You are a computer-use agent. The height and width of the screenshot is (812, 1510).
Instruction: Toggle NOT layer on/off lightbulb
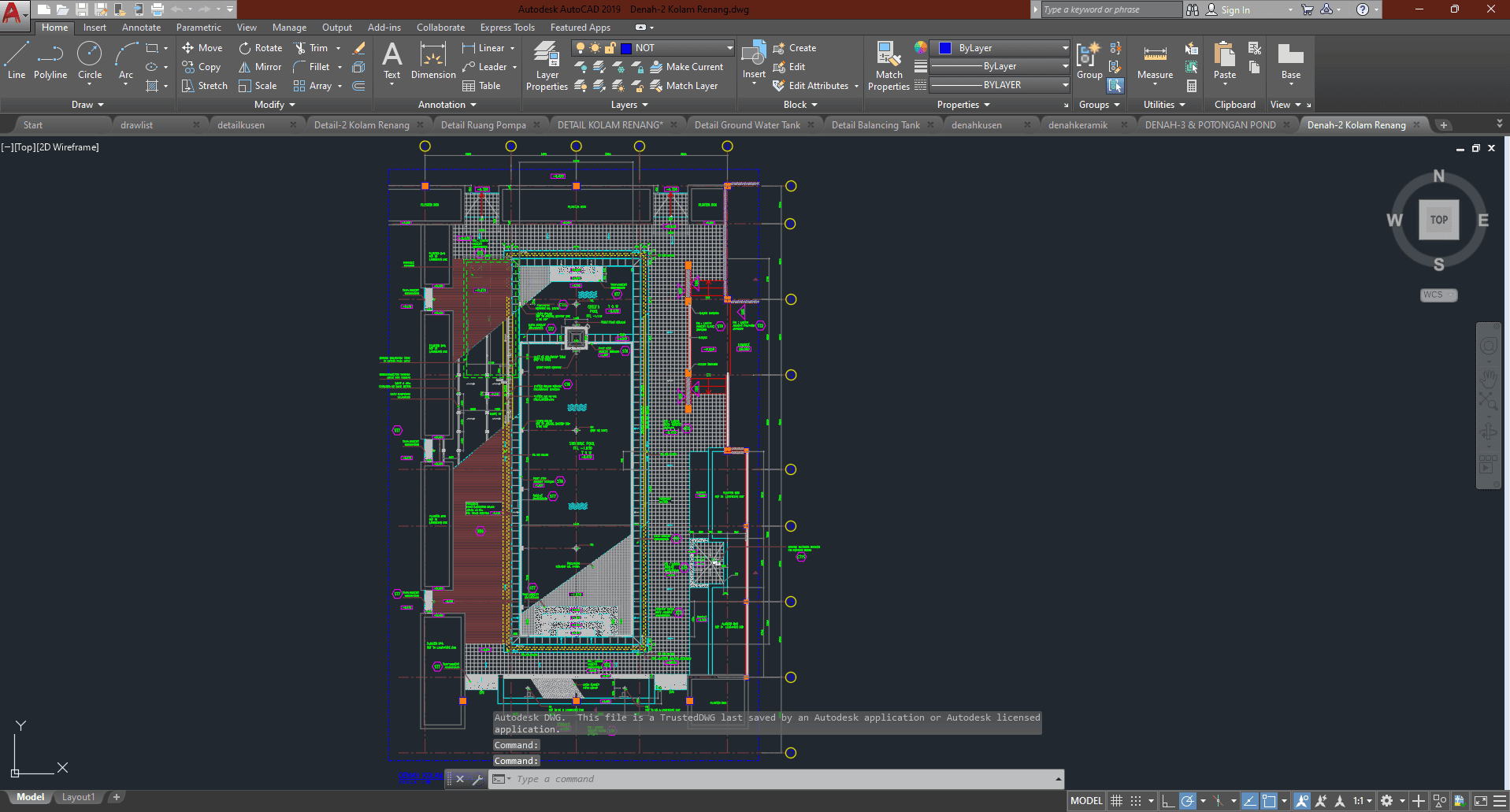click(580, 48)
